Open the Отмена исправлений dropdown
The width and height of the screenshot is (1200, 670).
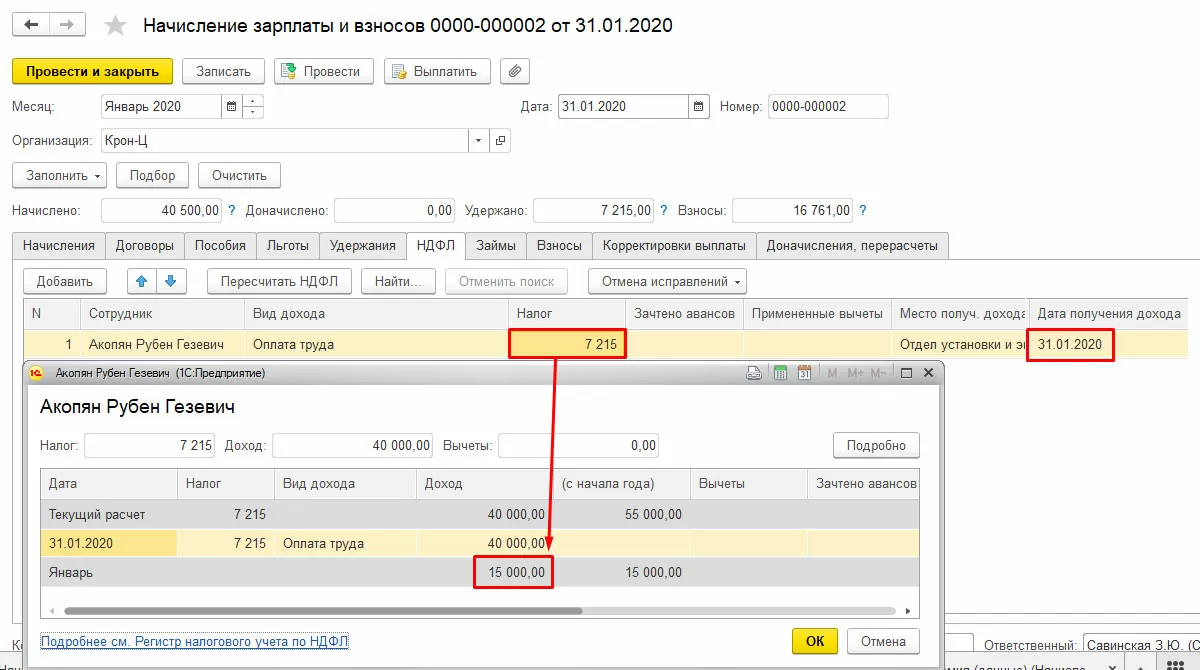667,281
